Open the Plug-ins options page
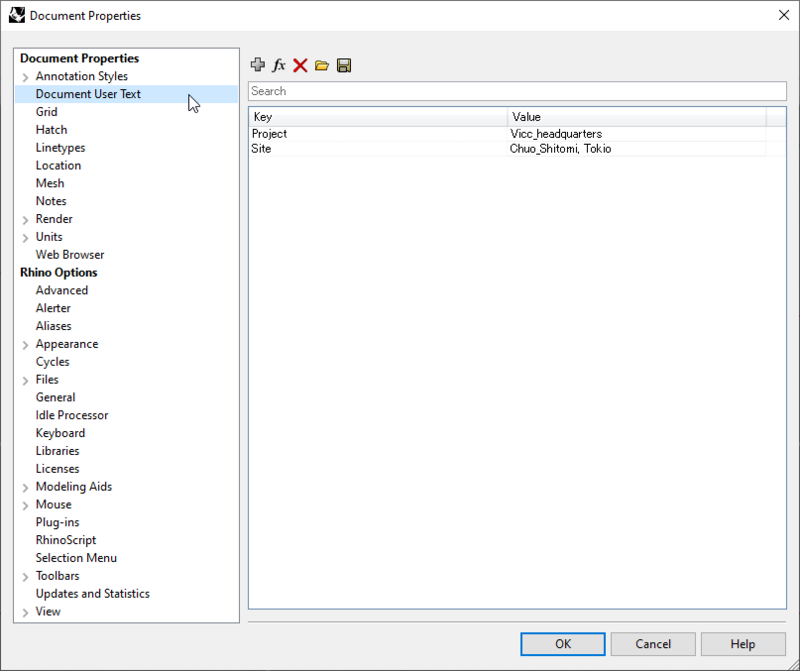800x671 pixels. pos(58,522)
